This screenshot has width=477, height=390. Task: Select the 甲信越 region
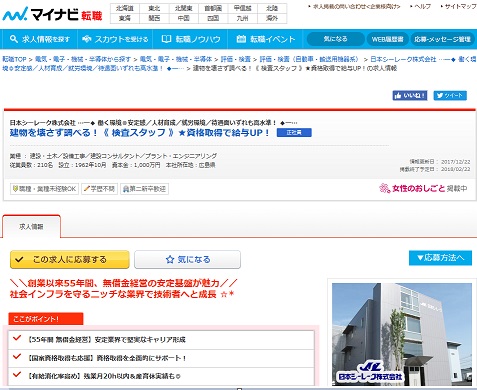pyautogui.click(x=243, y=8)
